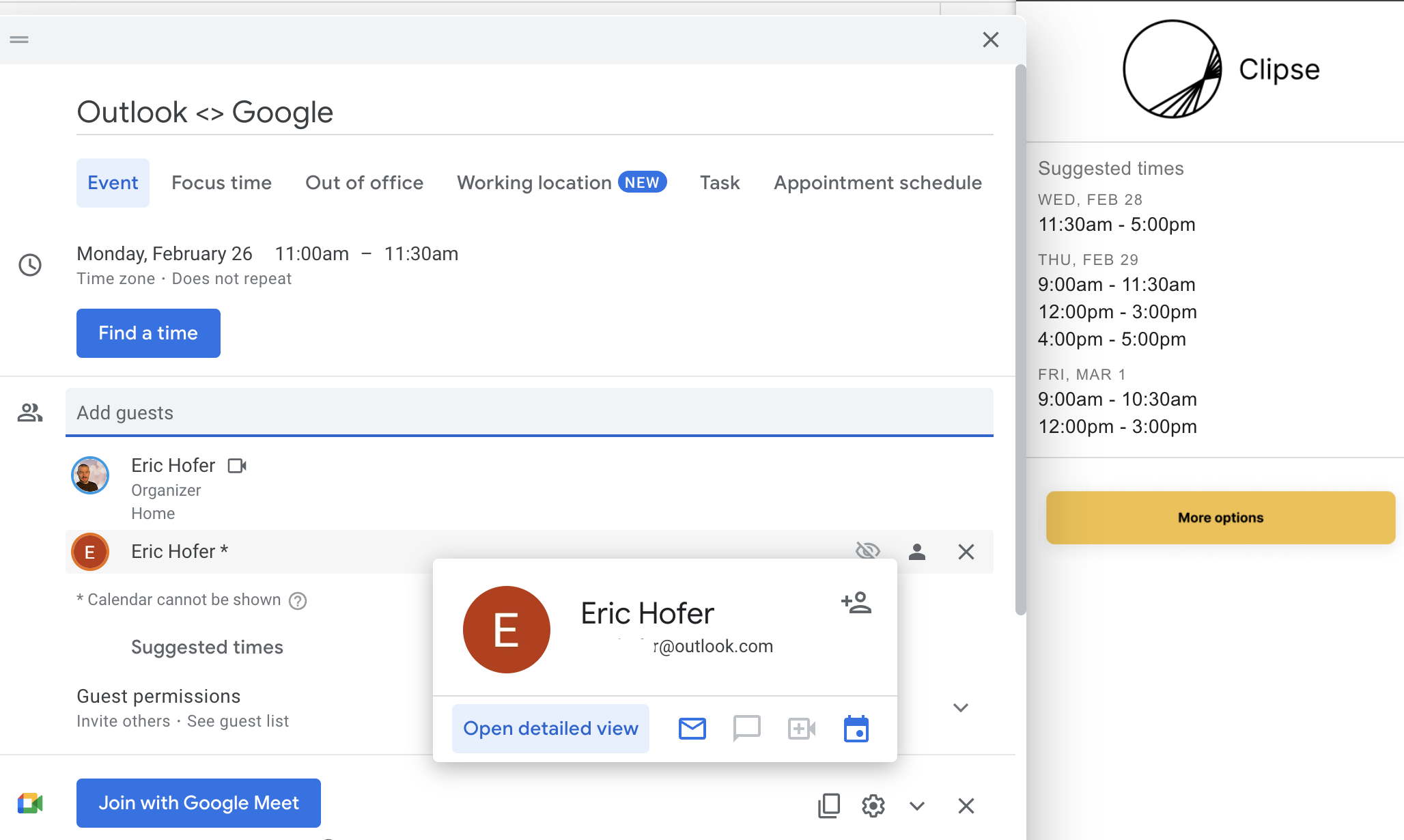Screen dimensions: 1404x840
Task: Click the clock icon next to the date
Action: pyautogui.click(x=30, y=265)
